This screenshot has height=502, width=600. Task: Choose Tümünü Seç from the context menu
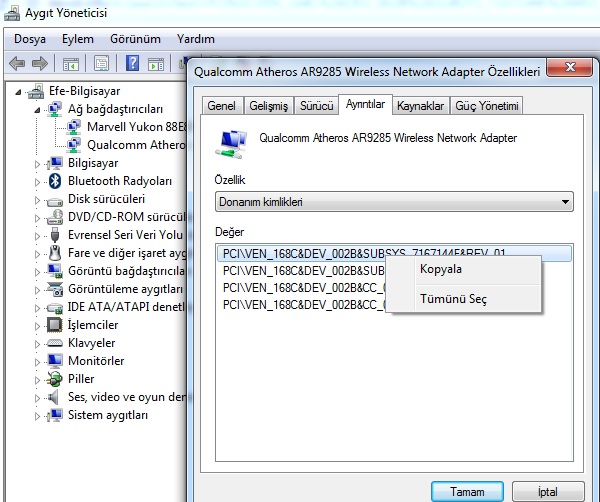[x=463, y=299]
